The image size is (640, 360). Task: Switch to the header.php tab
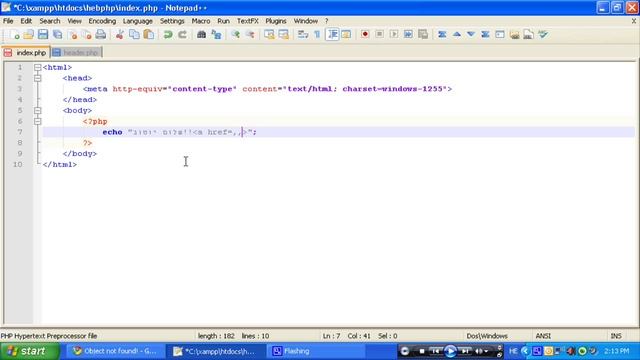pos(76,53)
